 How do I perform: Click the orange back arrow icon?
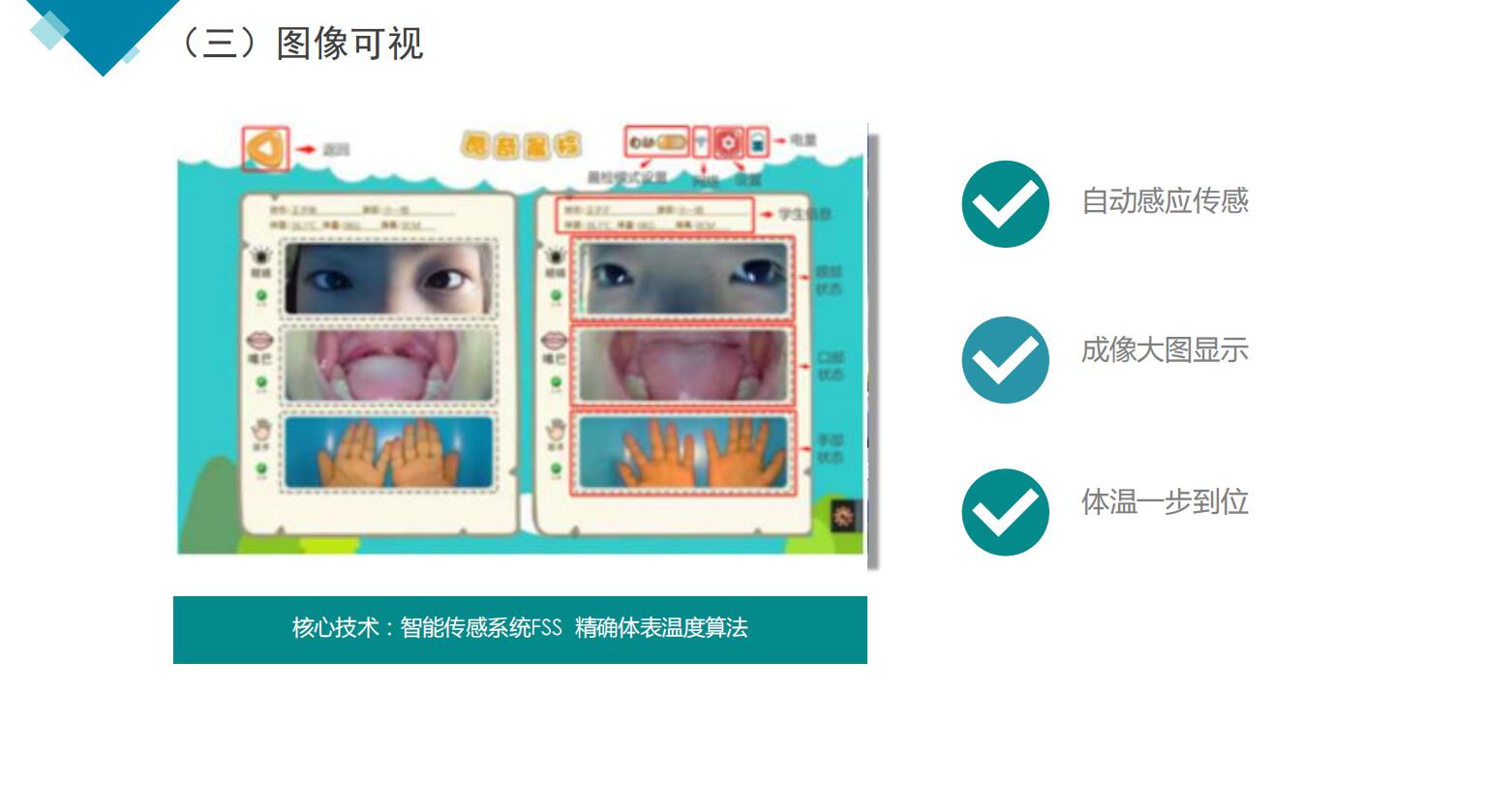click(265, 149)
